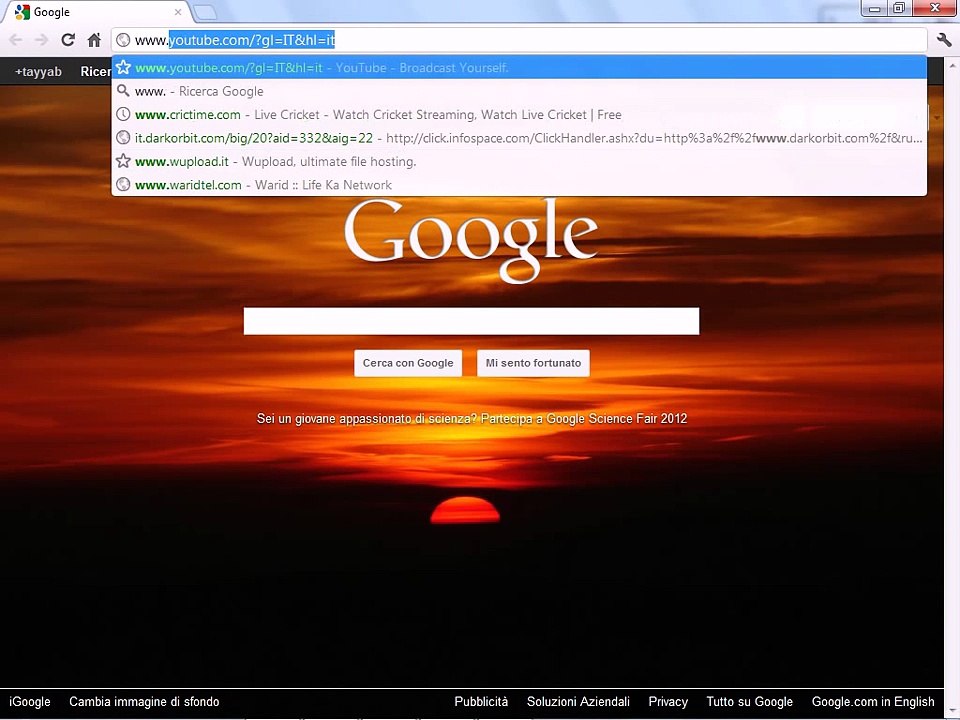Click the browser back arrow
This screenshot has width=960, height=720.
click(x=16, y=40)
